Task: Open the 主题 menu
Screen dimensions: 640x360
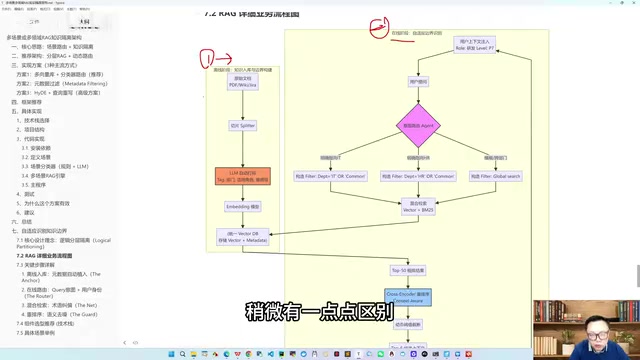Action: tap(71, 9)
